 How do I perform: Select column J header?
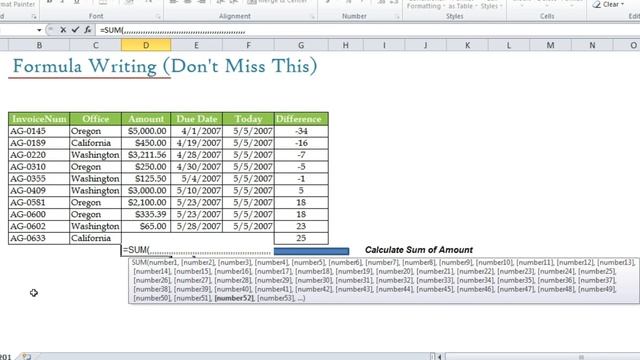[x=425, y=45]
